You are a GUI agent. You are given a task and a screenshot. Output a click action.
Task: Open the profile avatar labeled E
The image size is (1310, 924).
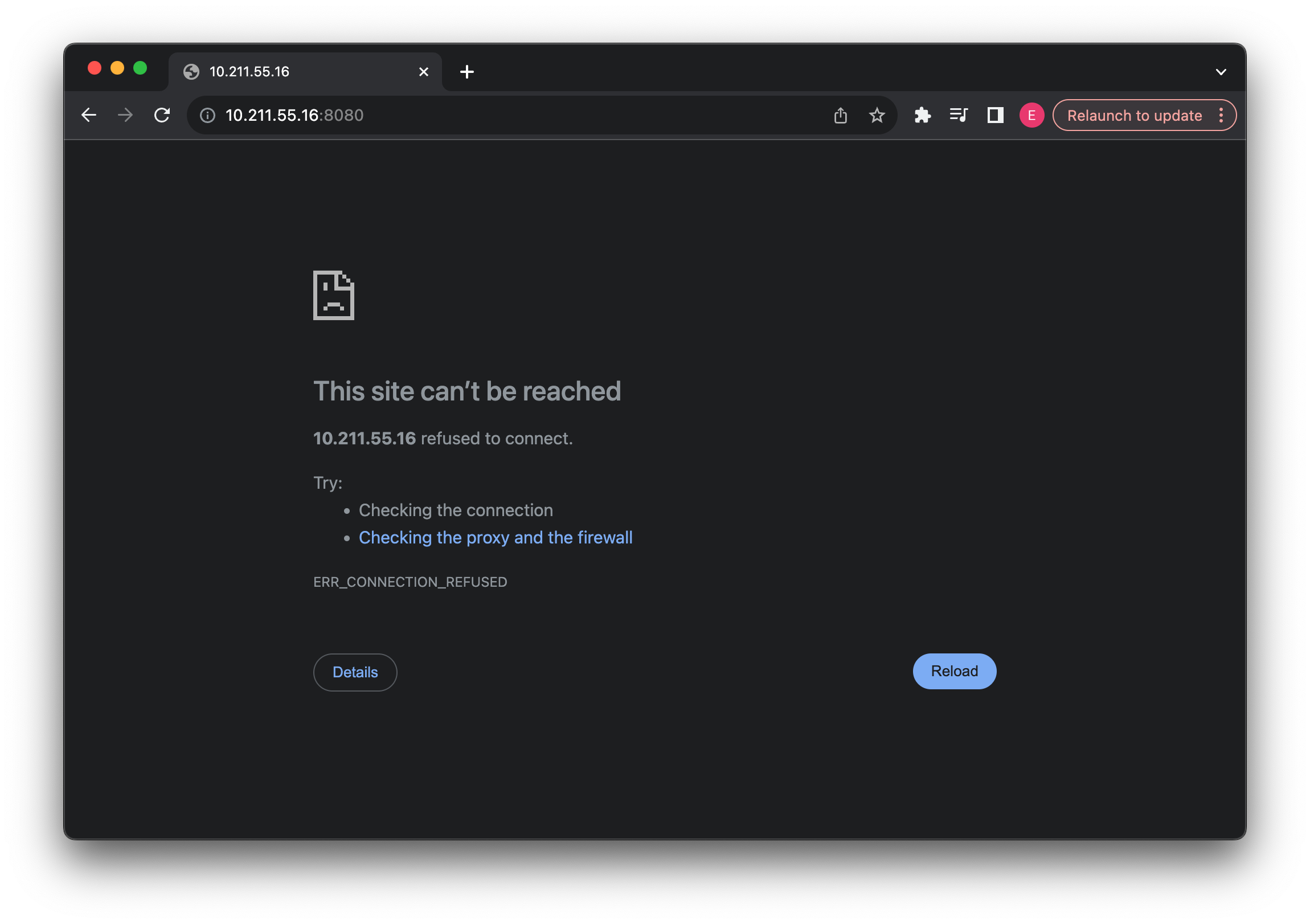click(x=1031, y=115)
